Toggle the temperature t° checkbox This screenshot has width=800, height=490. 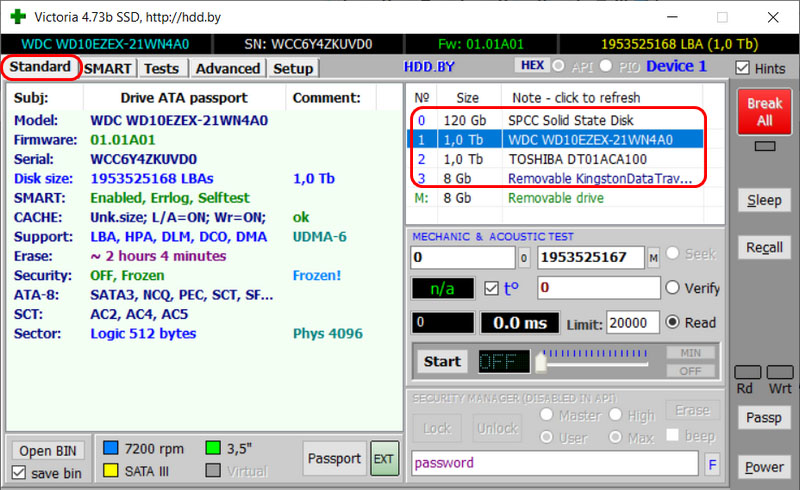pyautogui.click(x=491, y=288)
